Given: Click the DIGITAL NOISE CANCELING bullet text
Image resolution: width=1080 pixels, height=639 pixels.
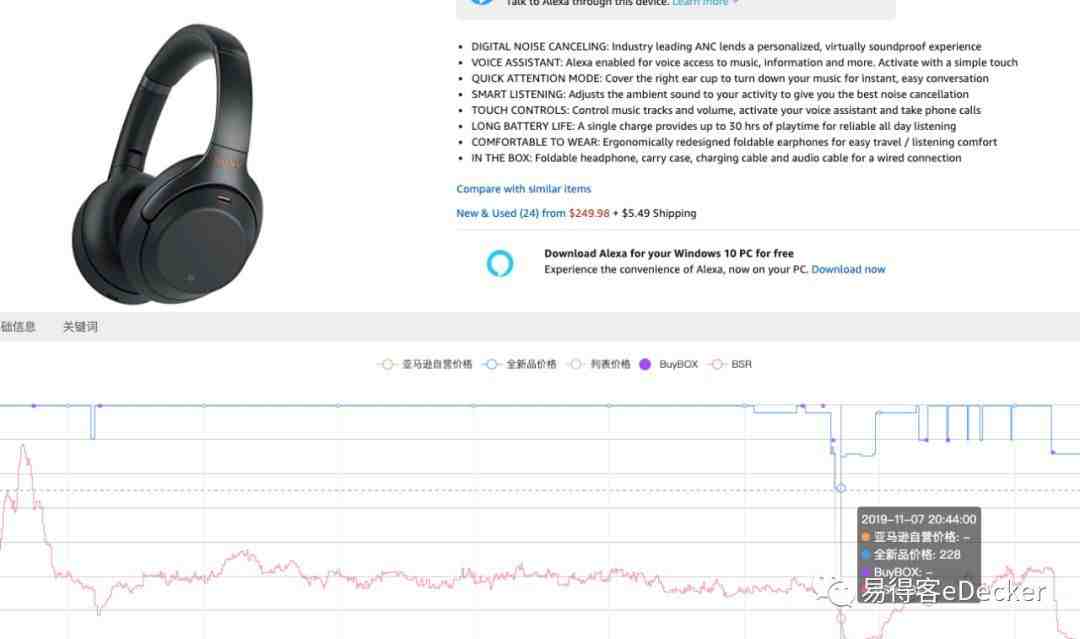Looking at the screenshot, I should click(726, 47).
